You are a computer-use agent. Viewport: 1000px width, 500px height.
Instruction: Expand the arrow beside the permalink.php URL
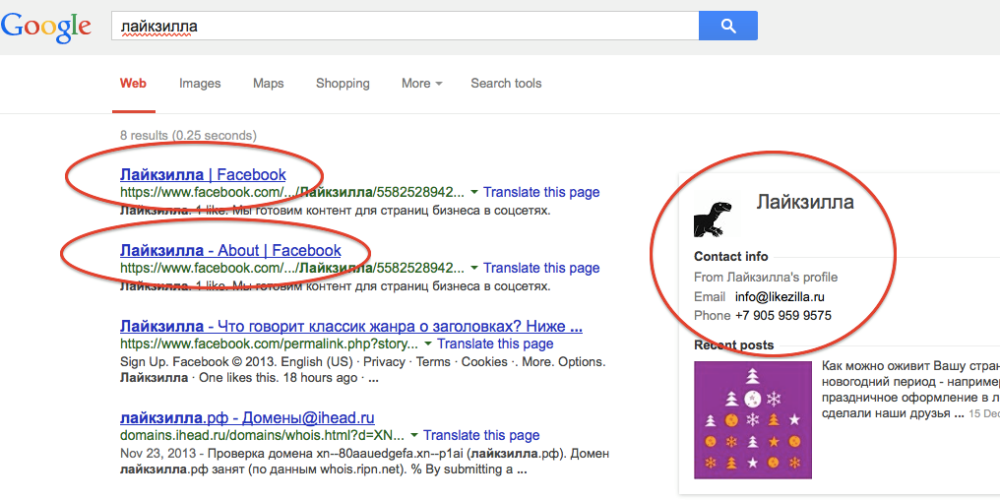[x=428, y=344]
